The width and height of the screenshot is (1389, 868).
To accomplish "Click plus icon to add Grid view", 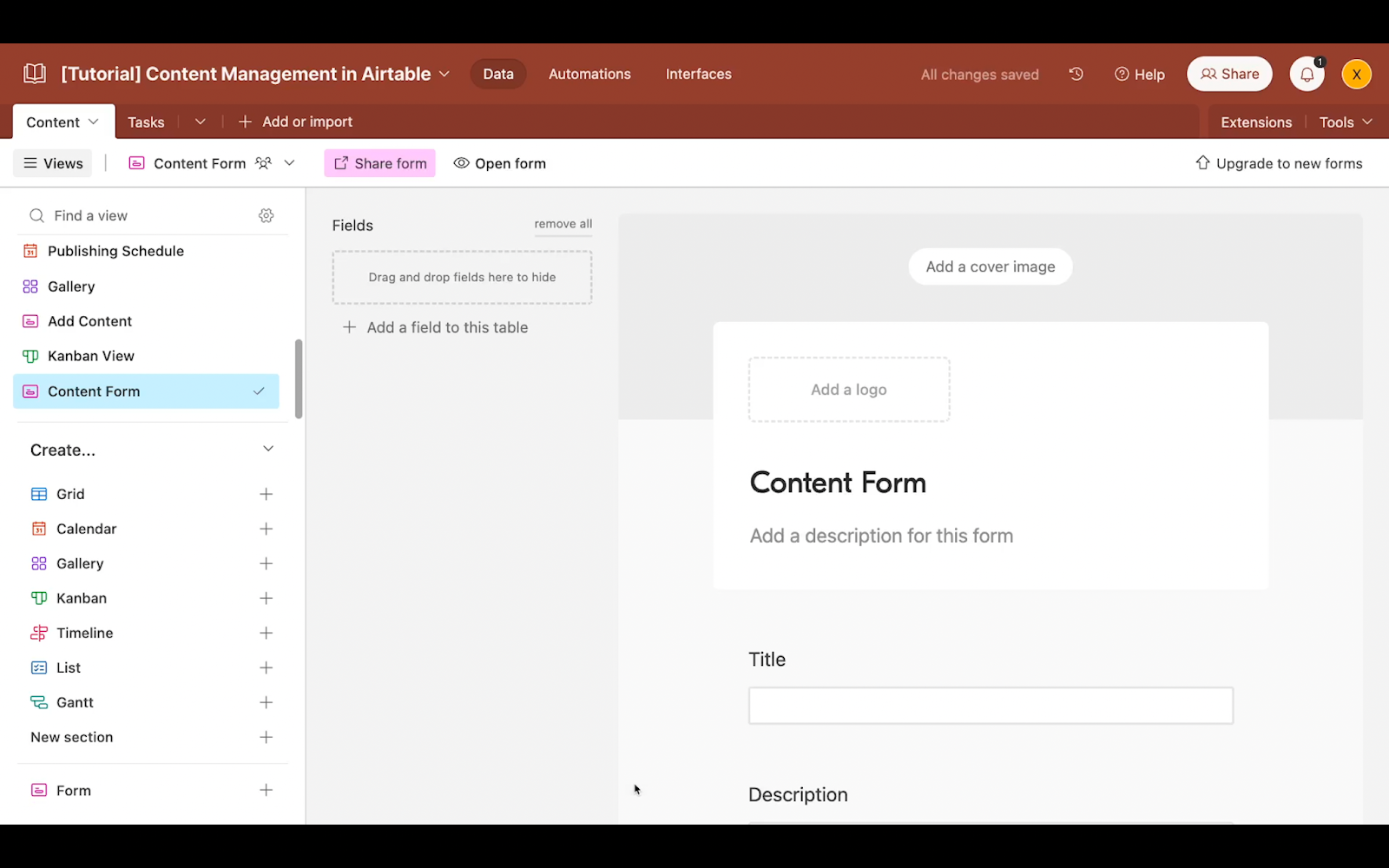I will (x=267, y=494).
